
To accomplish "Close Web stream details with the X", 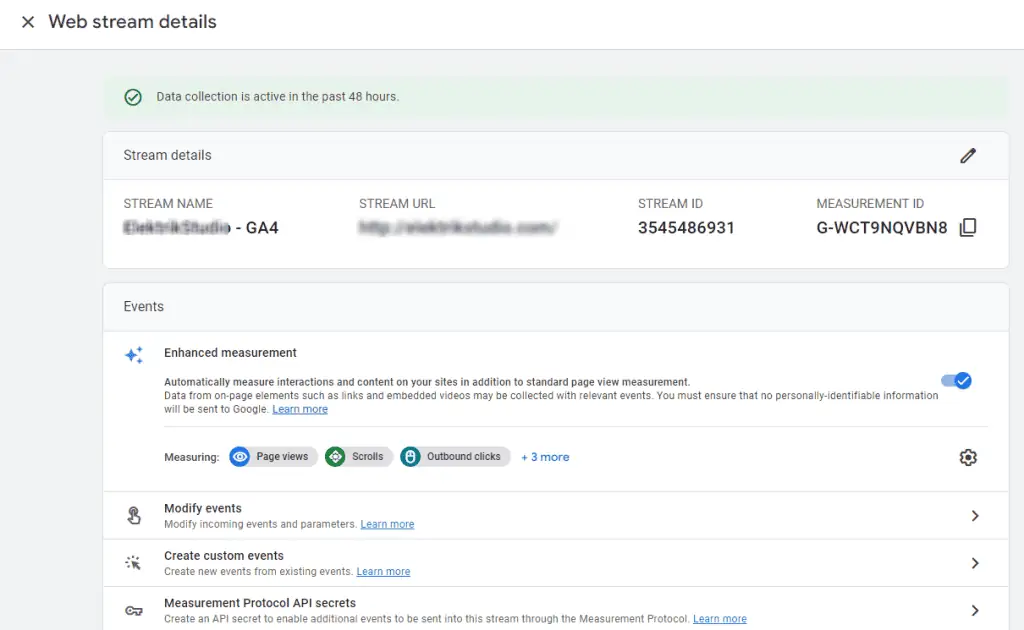I will (x=27, y=22).
